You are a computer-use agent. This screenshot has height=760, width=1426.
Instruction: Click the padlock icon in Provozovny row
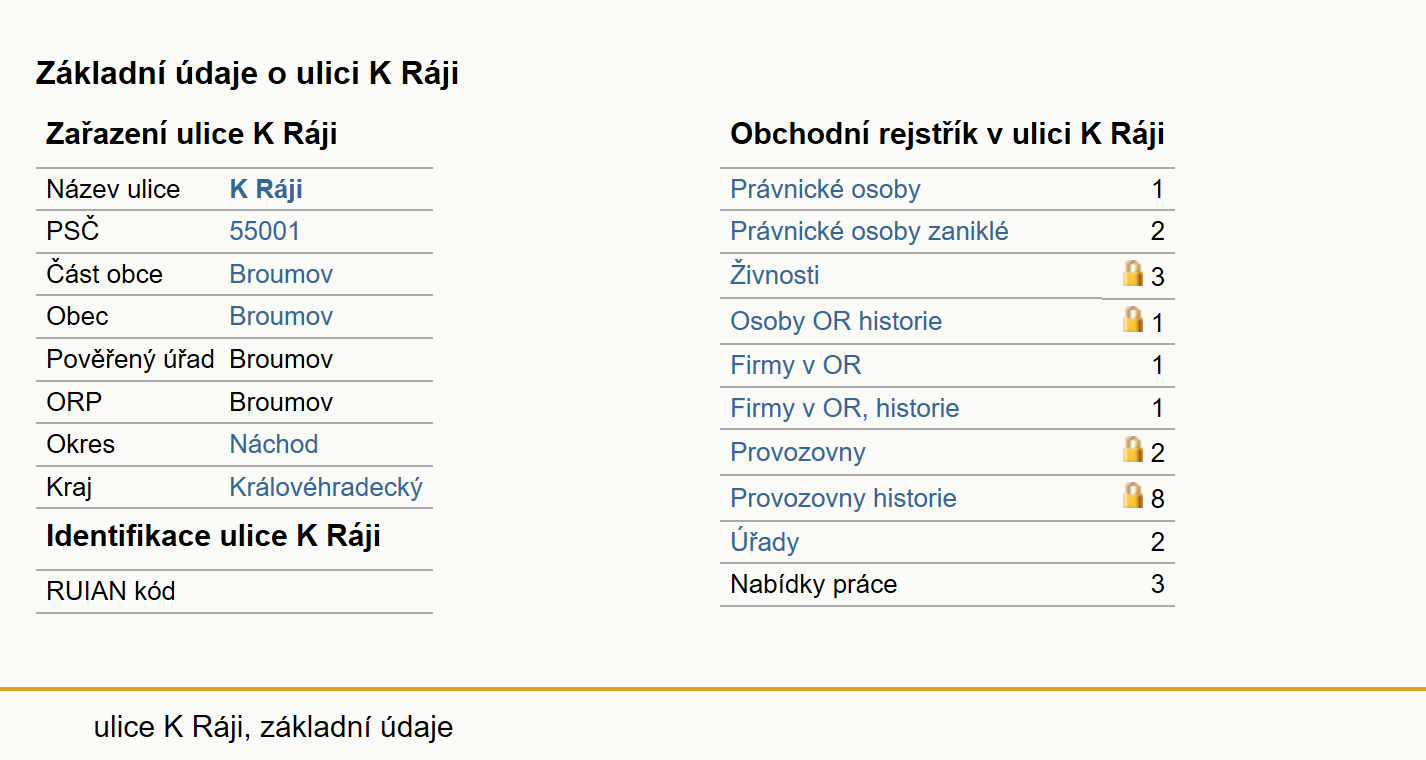[1132, 449]
